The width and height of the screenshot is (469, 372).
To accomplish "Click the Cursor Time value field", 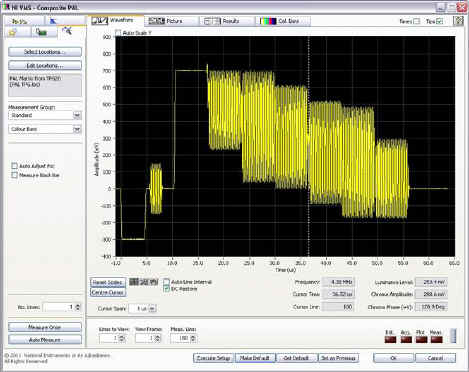I will coord(338,294).
